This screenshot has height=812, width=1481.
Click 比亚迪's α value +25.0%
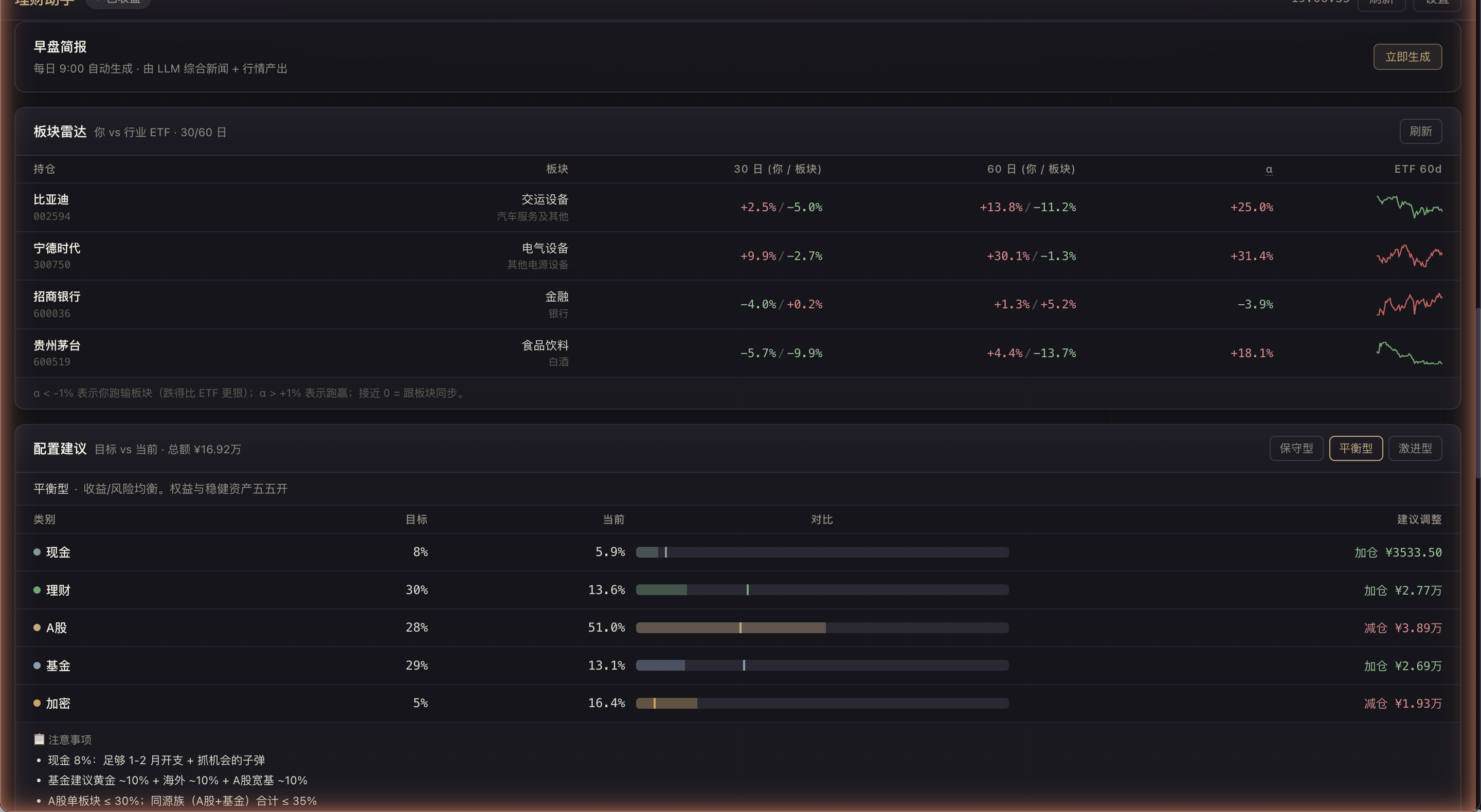tap(1252, 208)
